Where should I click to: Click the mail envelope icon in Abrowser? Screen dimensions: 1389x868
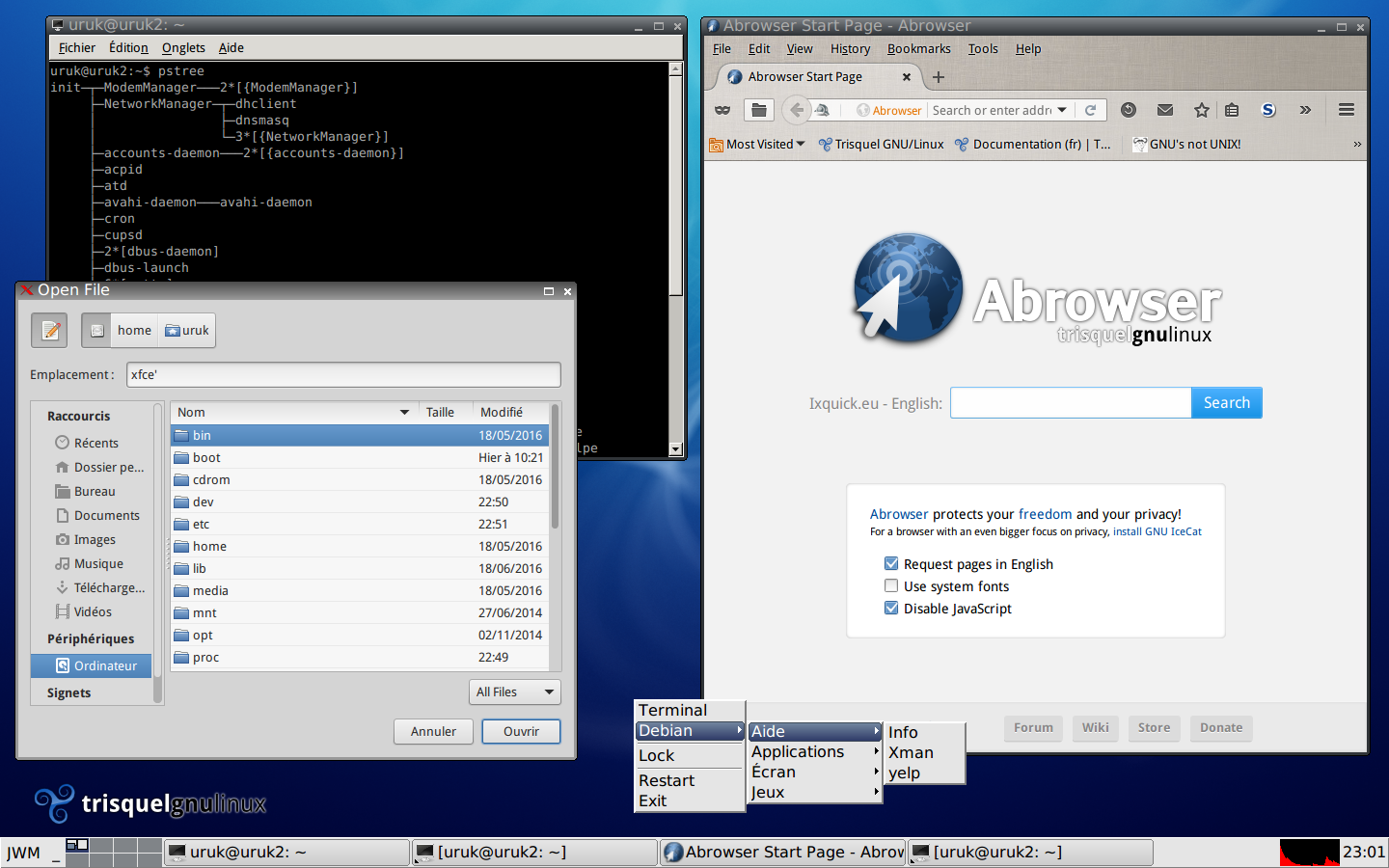tap(1165, 110)
